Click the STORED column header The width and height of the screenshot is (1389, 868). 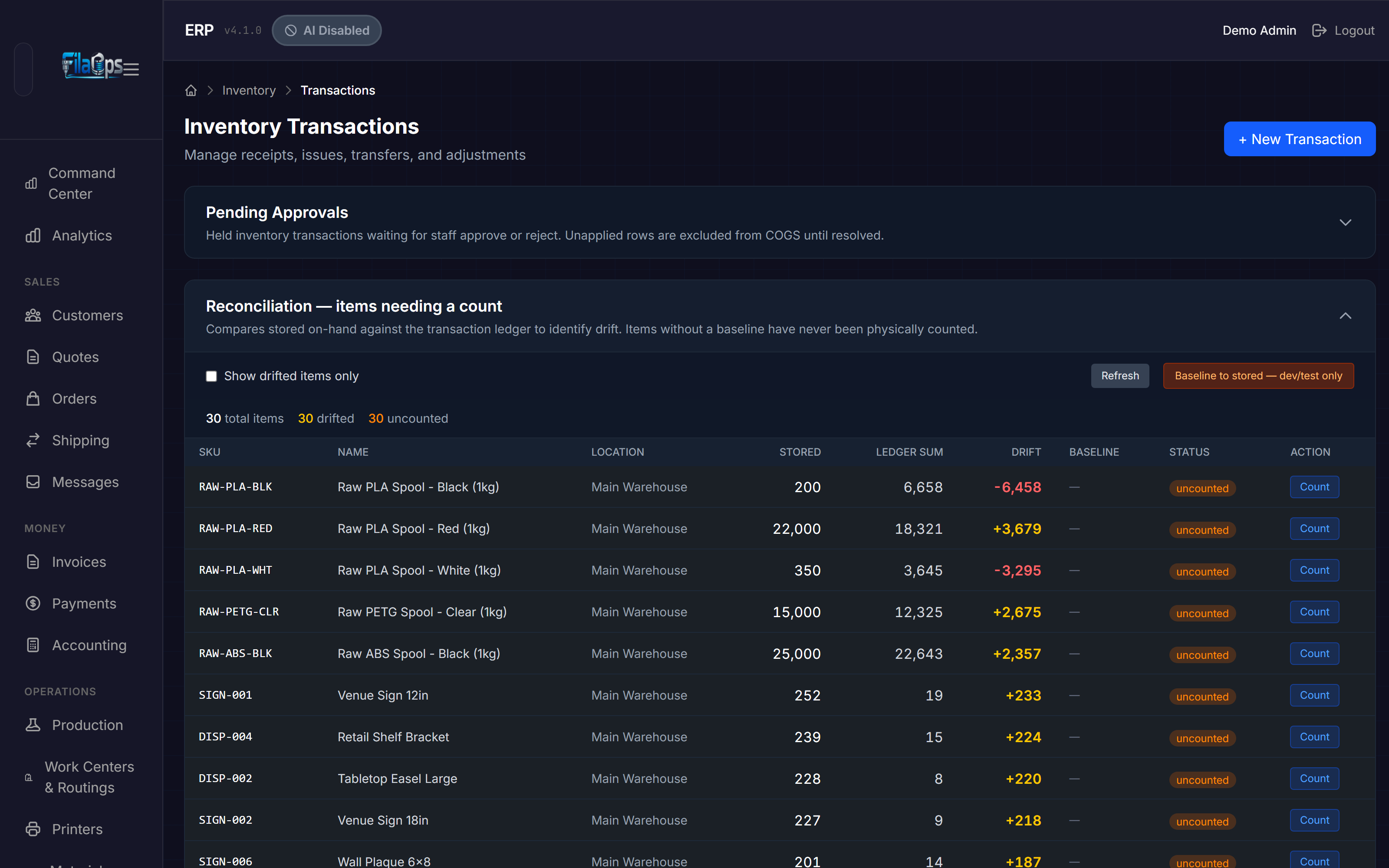point(800,452)
